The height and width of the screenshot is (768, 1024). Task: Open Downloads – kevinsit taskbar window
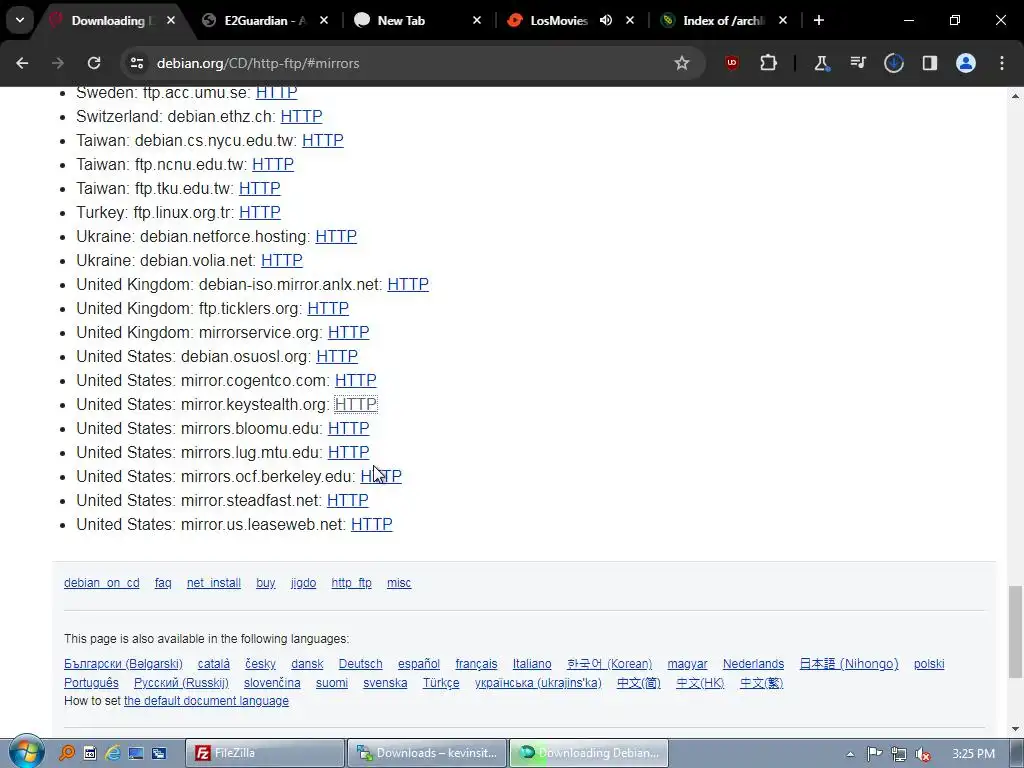coord(427,753)
